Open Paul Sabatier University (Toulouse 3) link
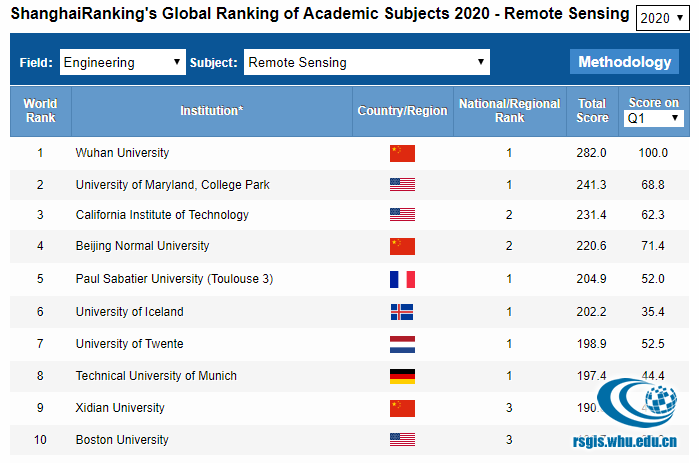 (174, 279)
